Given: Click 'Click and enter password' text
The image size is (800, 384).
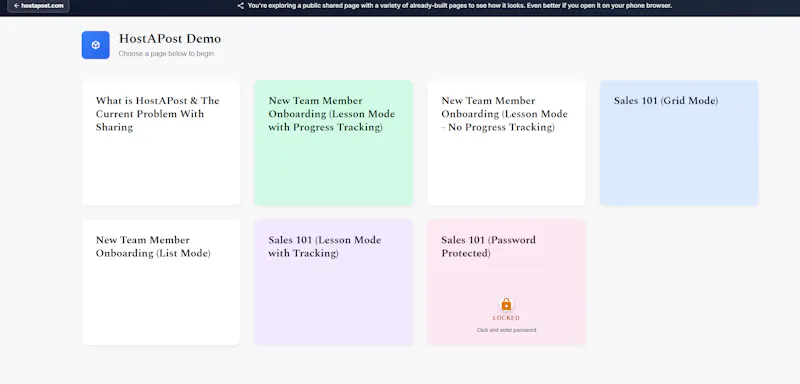Looking at the screenshot, I should tap(506, 330).
